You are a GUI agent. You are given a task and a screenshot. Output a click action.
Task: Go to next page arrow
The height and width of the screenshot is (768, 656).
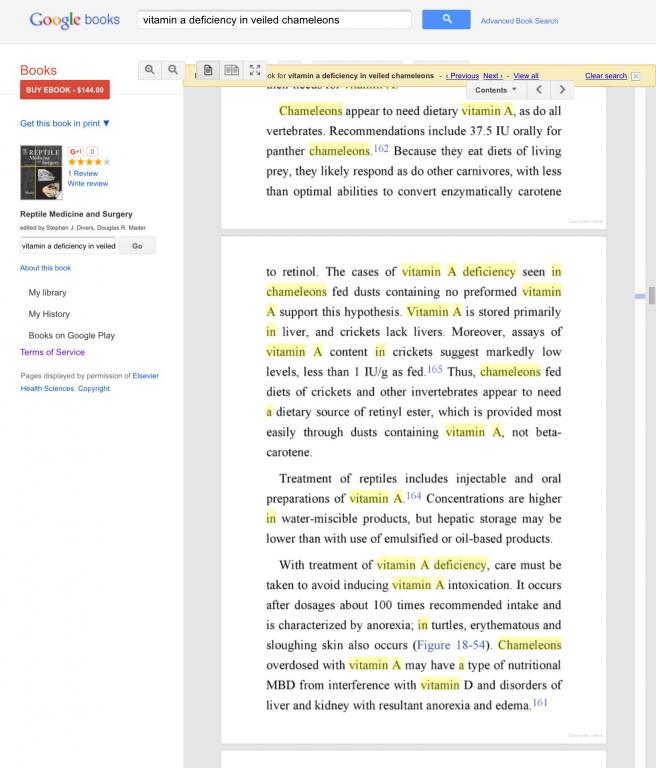(x=562, y=90)
